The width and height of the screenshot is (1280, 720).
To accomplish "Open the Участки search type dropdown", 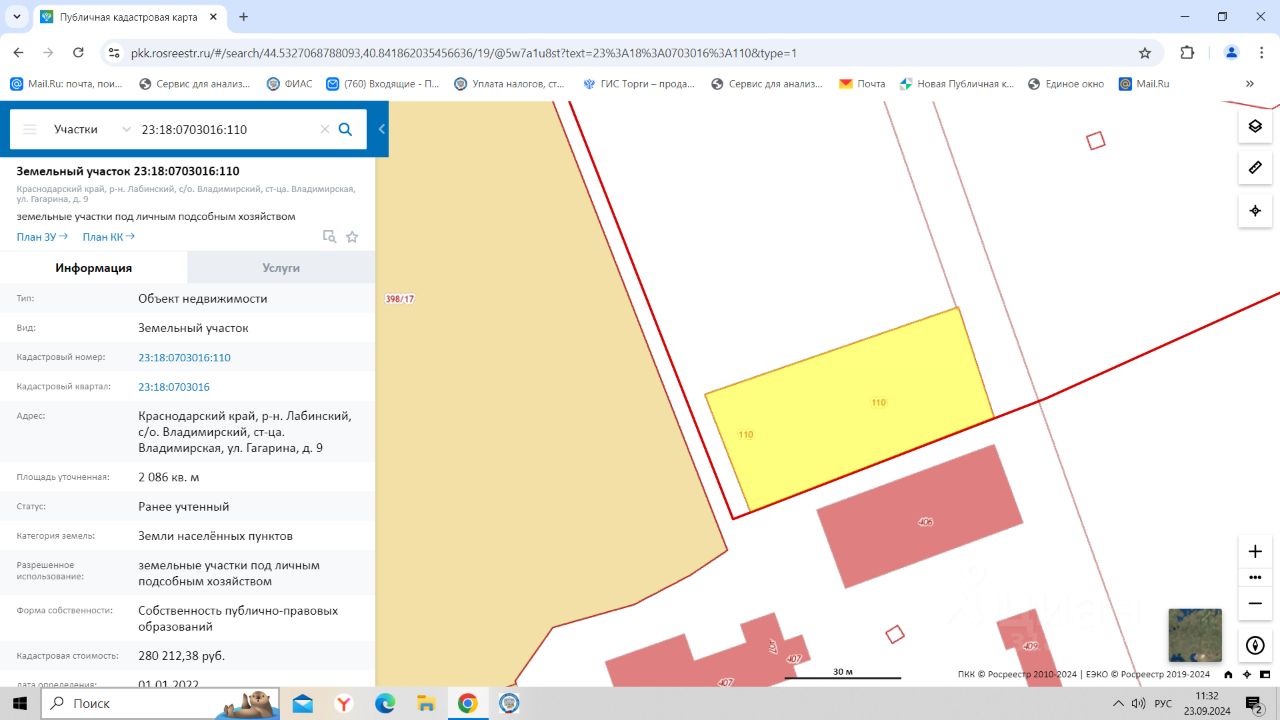I will [x=92, y=129].
